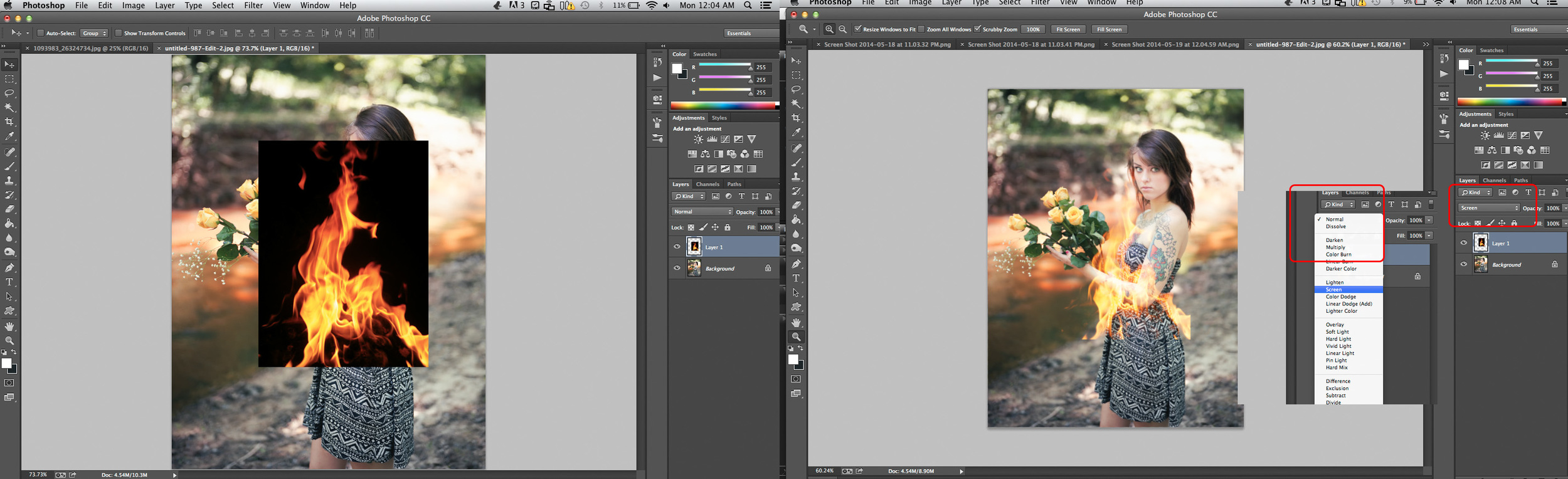
Task: Toggle Scrubby Zoom checkbox
Action: click(x=977, y=29)
